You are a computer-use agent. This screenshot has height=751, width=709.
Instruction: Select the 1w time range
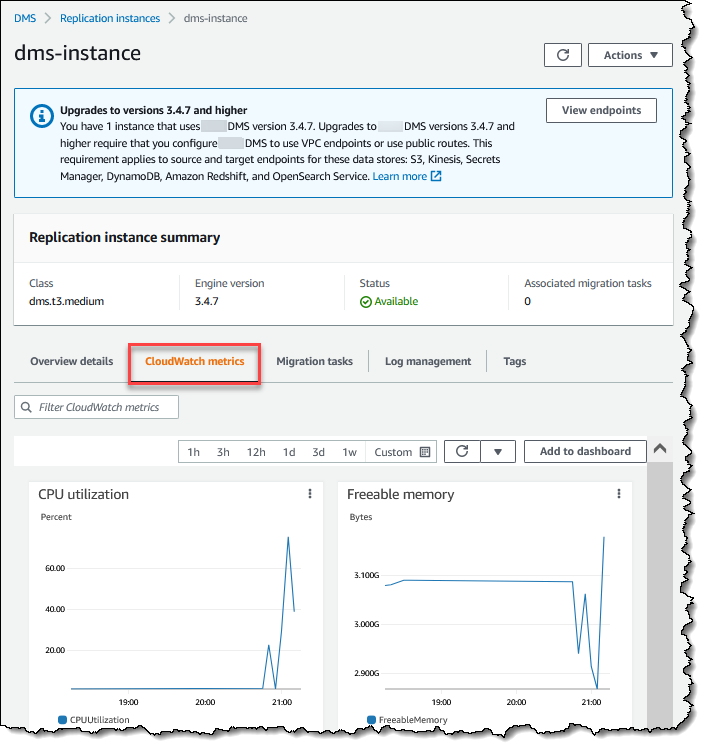pos(349,452)
